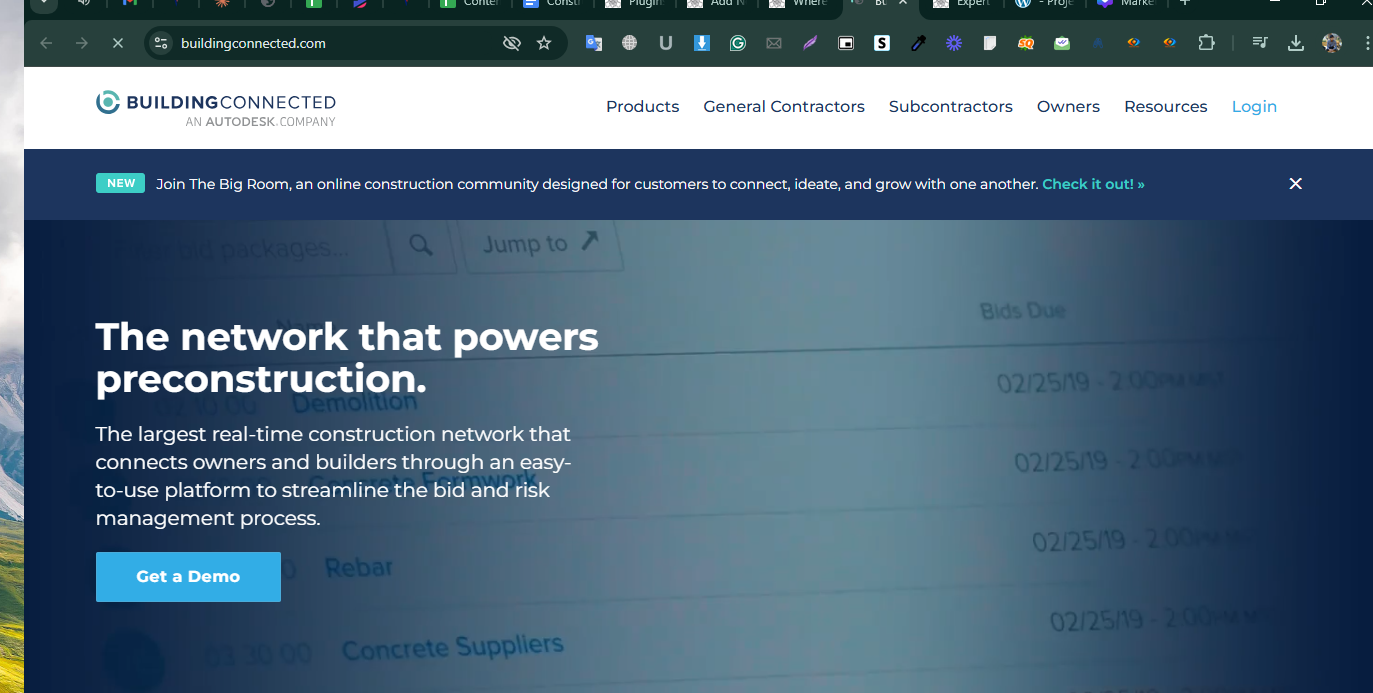Bookmark this page with the star

click(544, 43)
